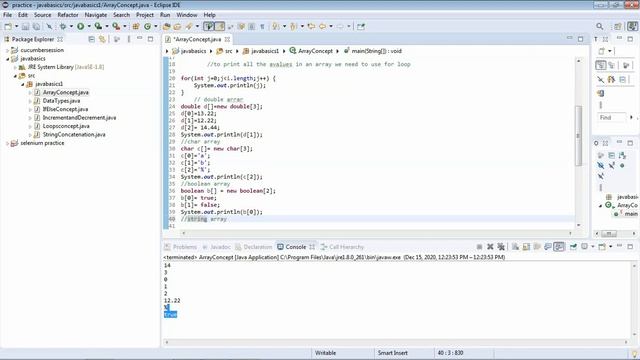Switch to the Declaration tab
Screen dimensions: 640x360
click(254, 247)
